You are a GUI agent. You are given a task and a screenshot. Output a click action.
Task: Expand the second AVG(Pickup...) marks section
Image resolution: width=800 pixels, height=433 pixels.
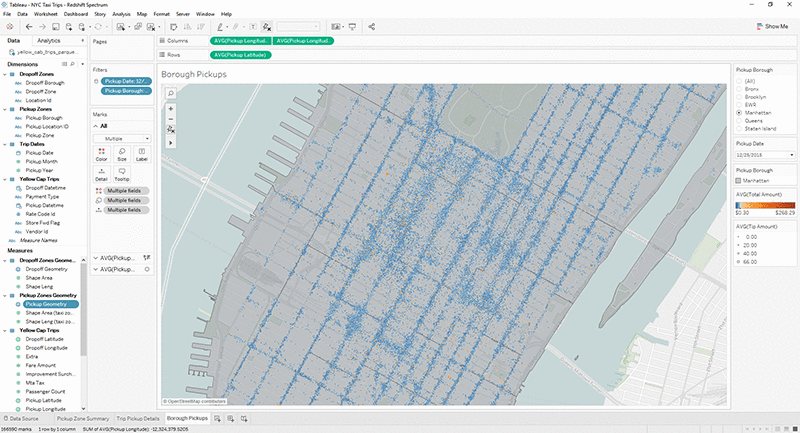point(95,269)
